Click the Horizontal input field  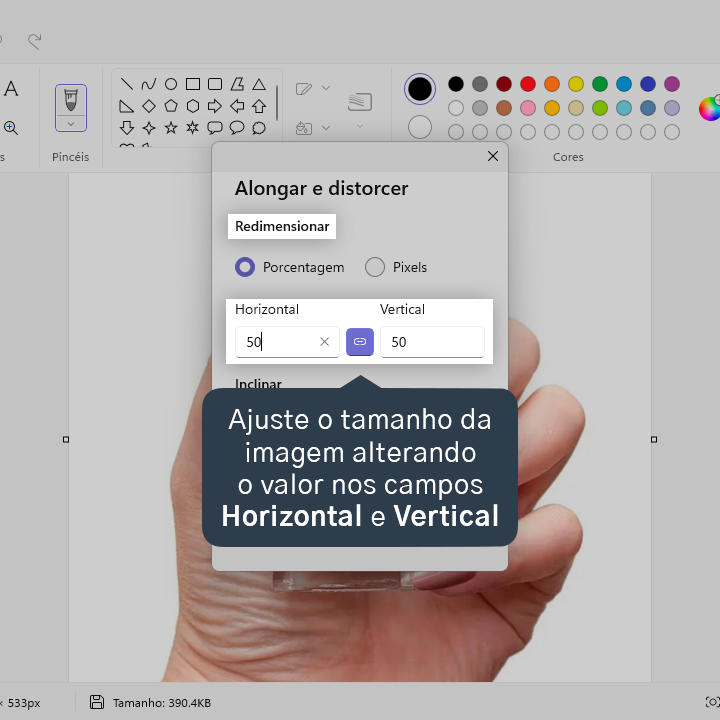click(x=287, y=342)
